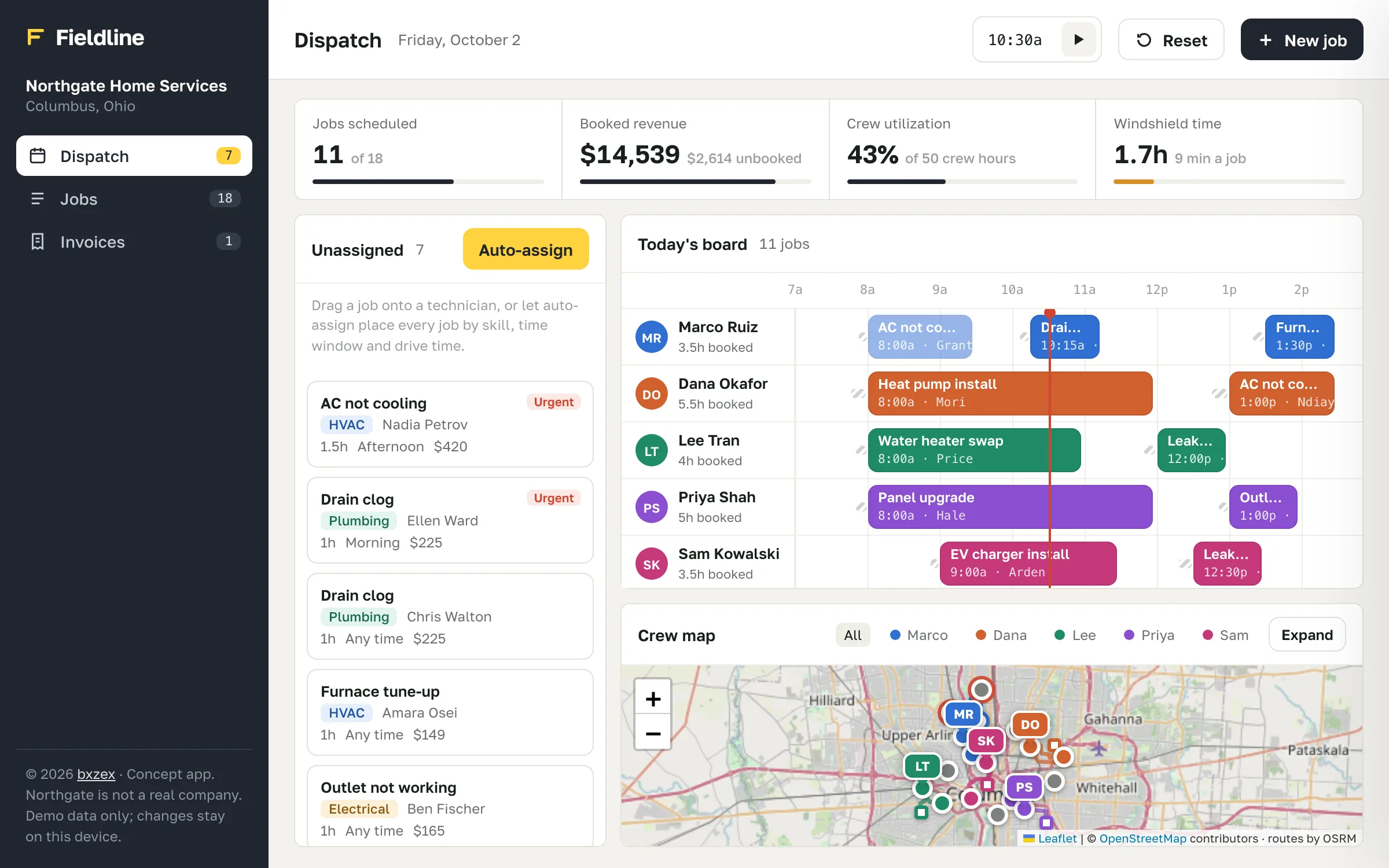
Task: Click PS marker on crew map
Action: tap(1024, 787)
